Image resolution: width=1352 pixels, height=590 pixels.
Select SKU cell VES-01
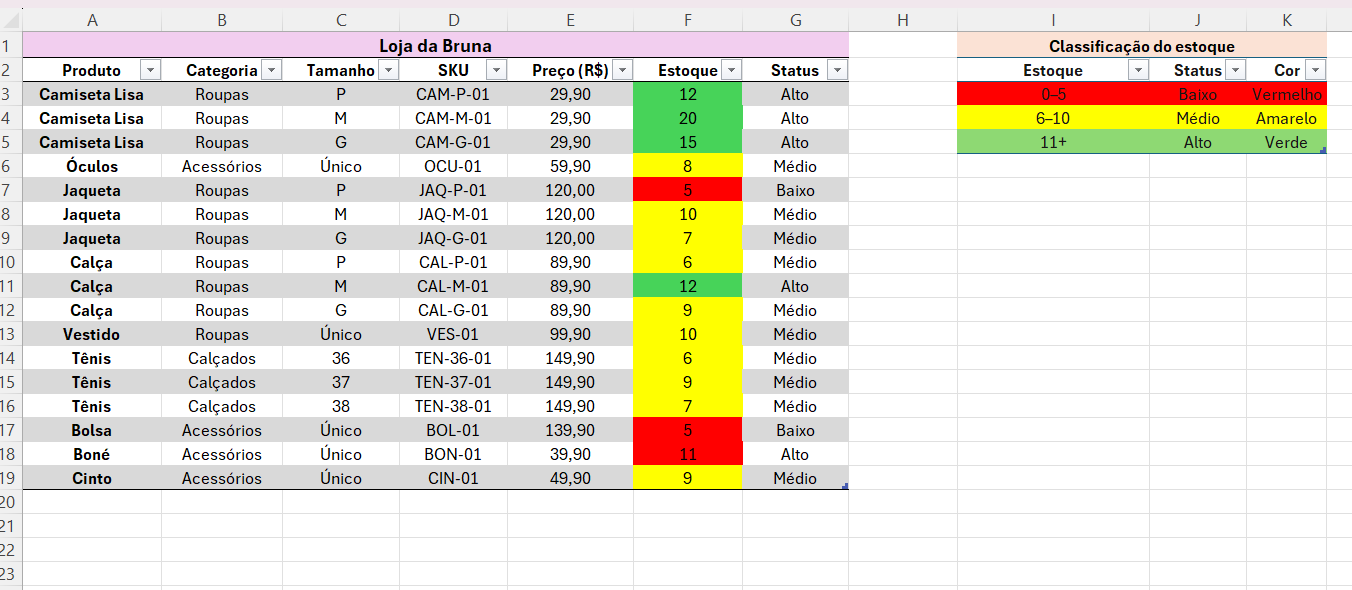(x=454, y=334)
